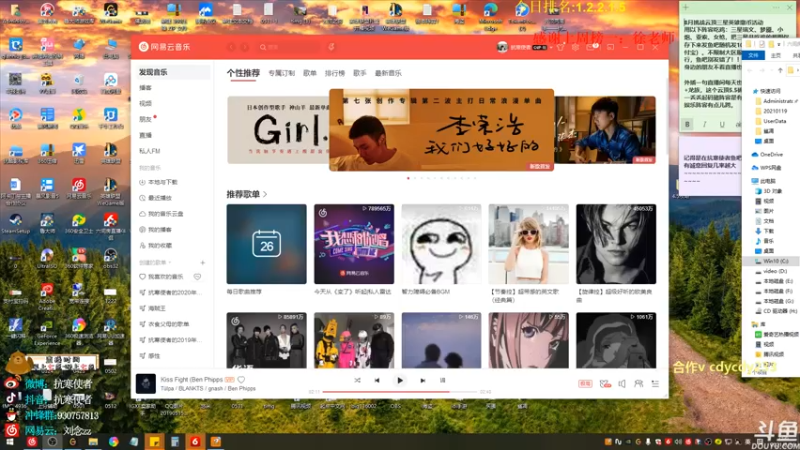
Task: Go back with the header's left arrow
Action: pos(231,47)
